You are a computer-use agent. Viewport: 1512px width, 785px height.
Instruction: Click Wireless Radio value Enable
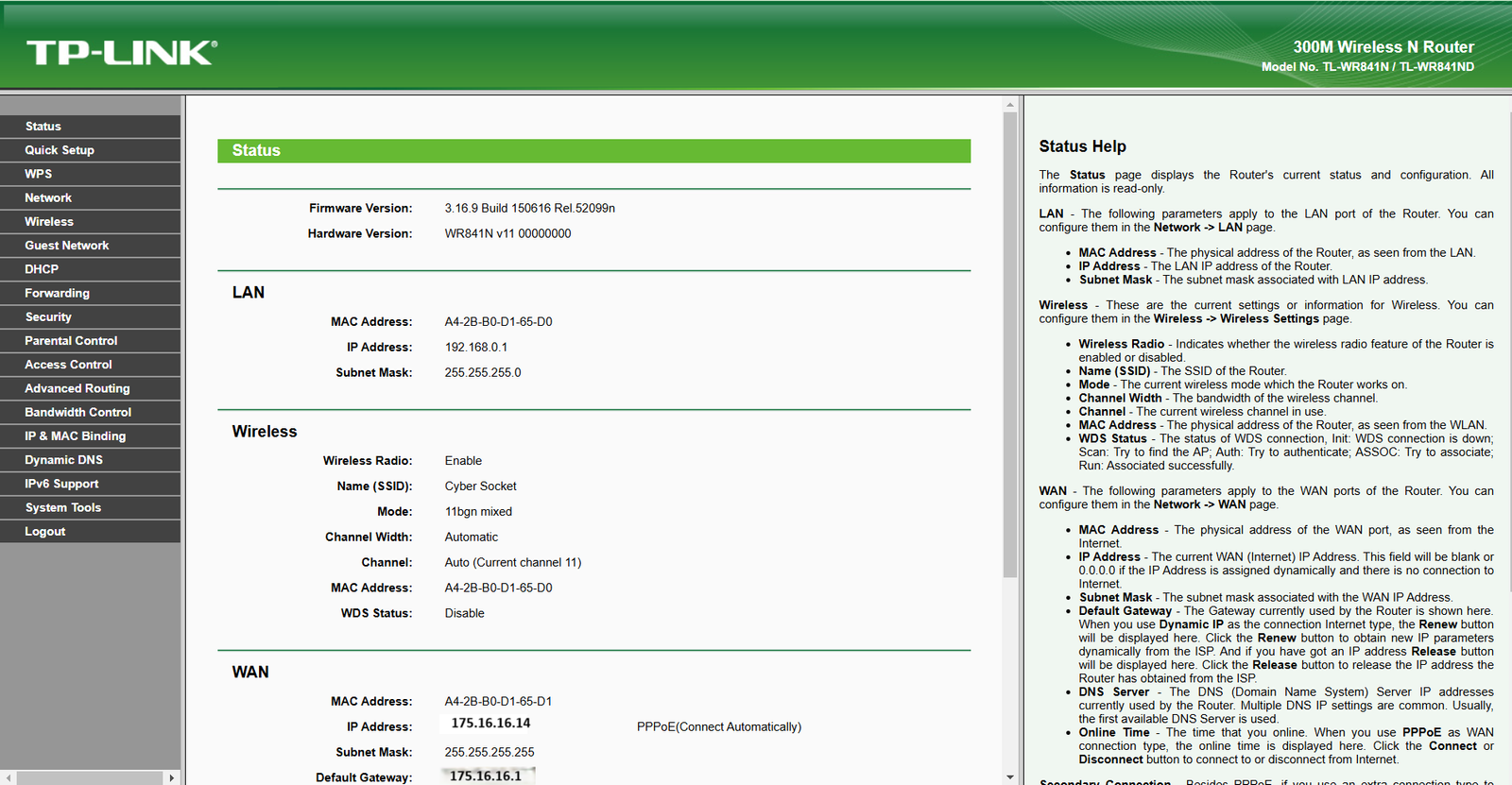pyautogui.click(x=463, y=461)
